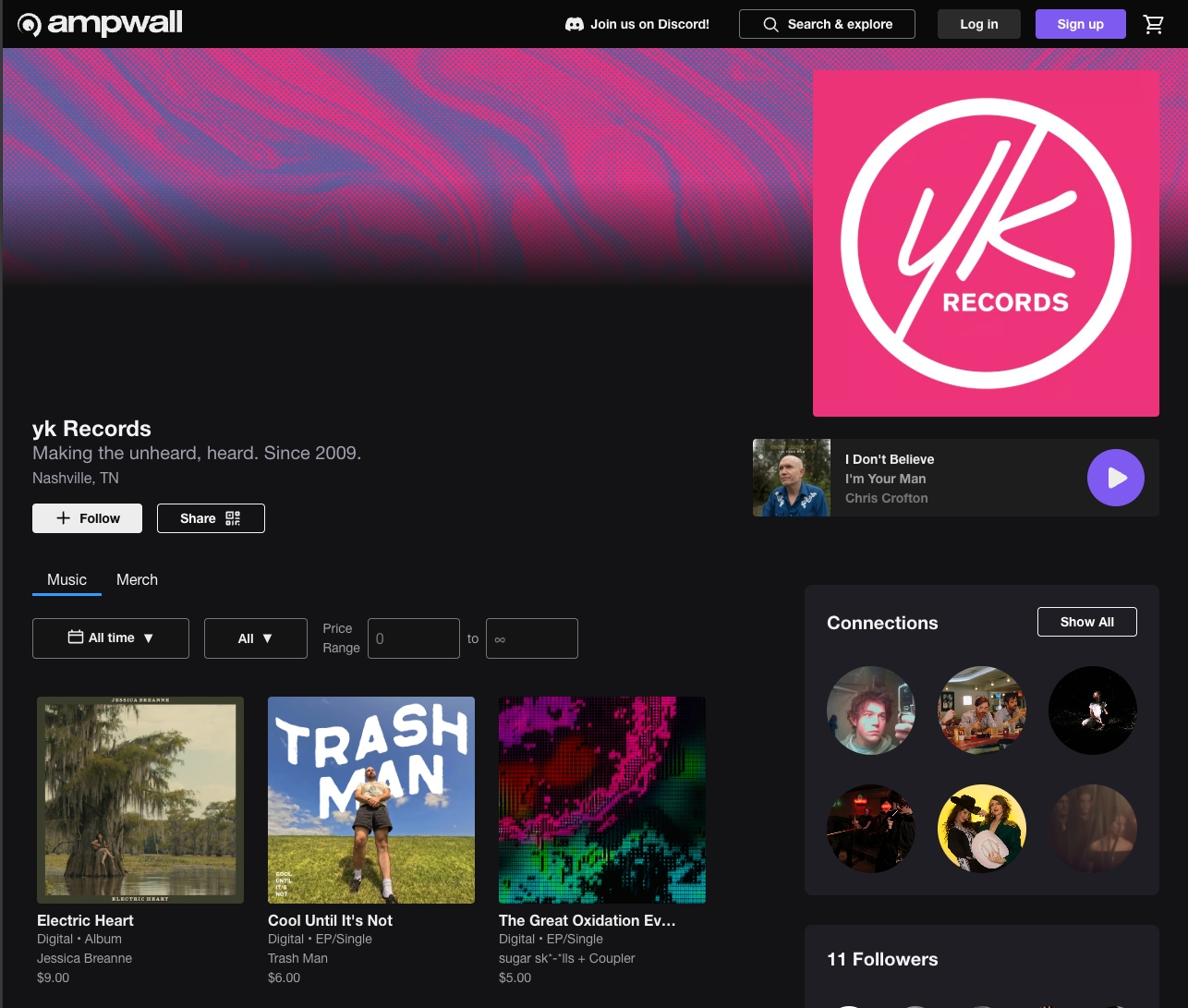Open the cowgirl duo connection avatar

click(x=981, y=829)
